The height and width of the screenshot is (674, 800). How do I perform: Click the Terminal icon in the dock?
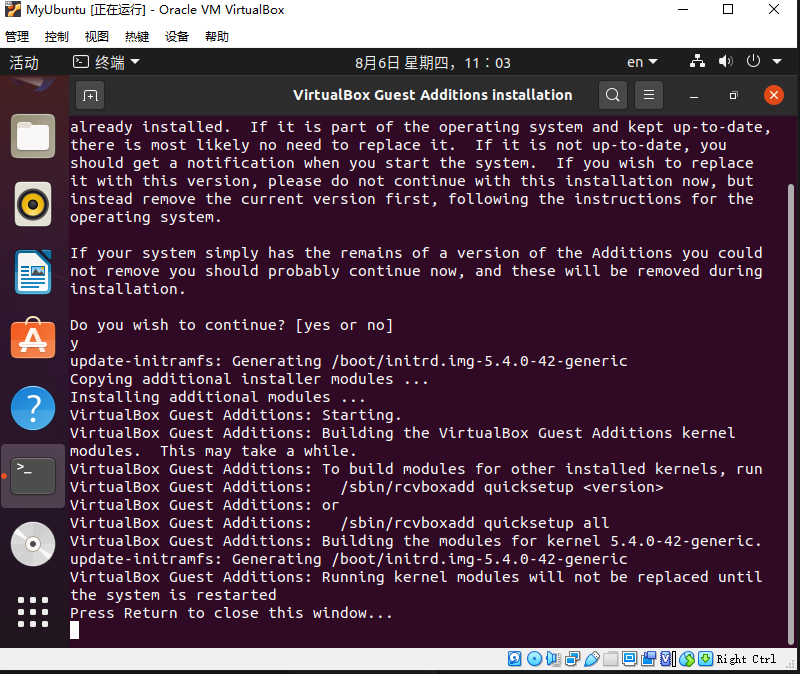[x=33, y=476]
